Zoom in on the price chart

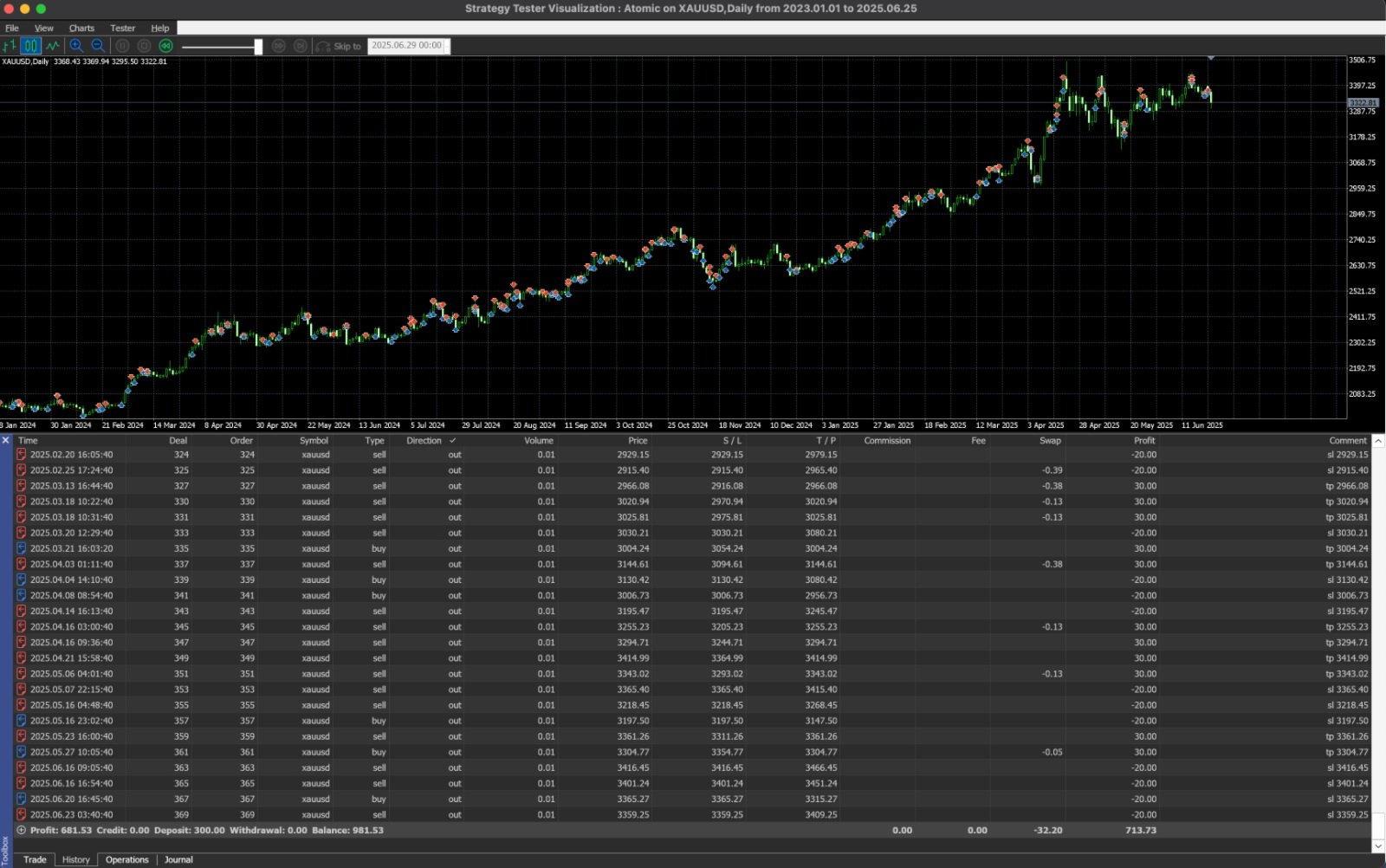76,46
